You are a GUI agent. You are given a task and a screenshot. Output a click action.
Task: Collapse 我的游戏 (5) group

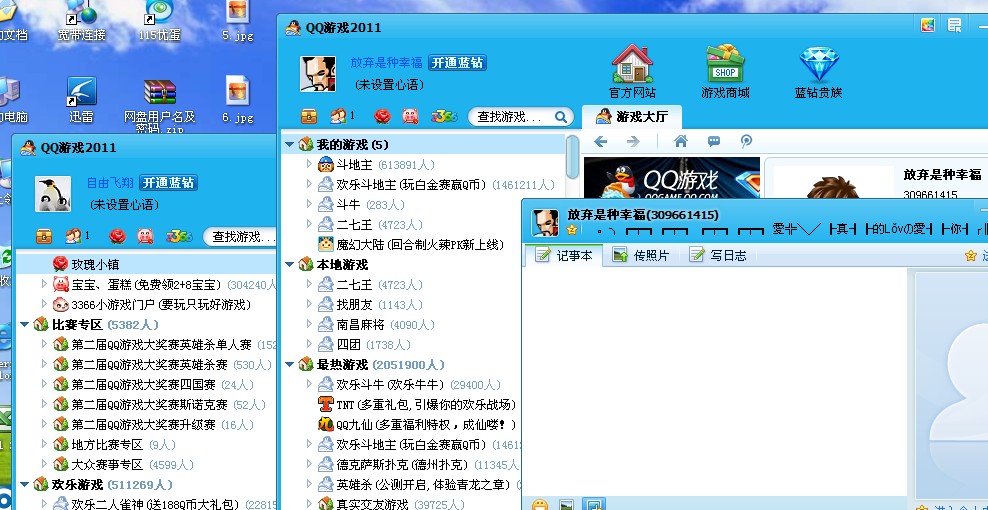(290, 144)
